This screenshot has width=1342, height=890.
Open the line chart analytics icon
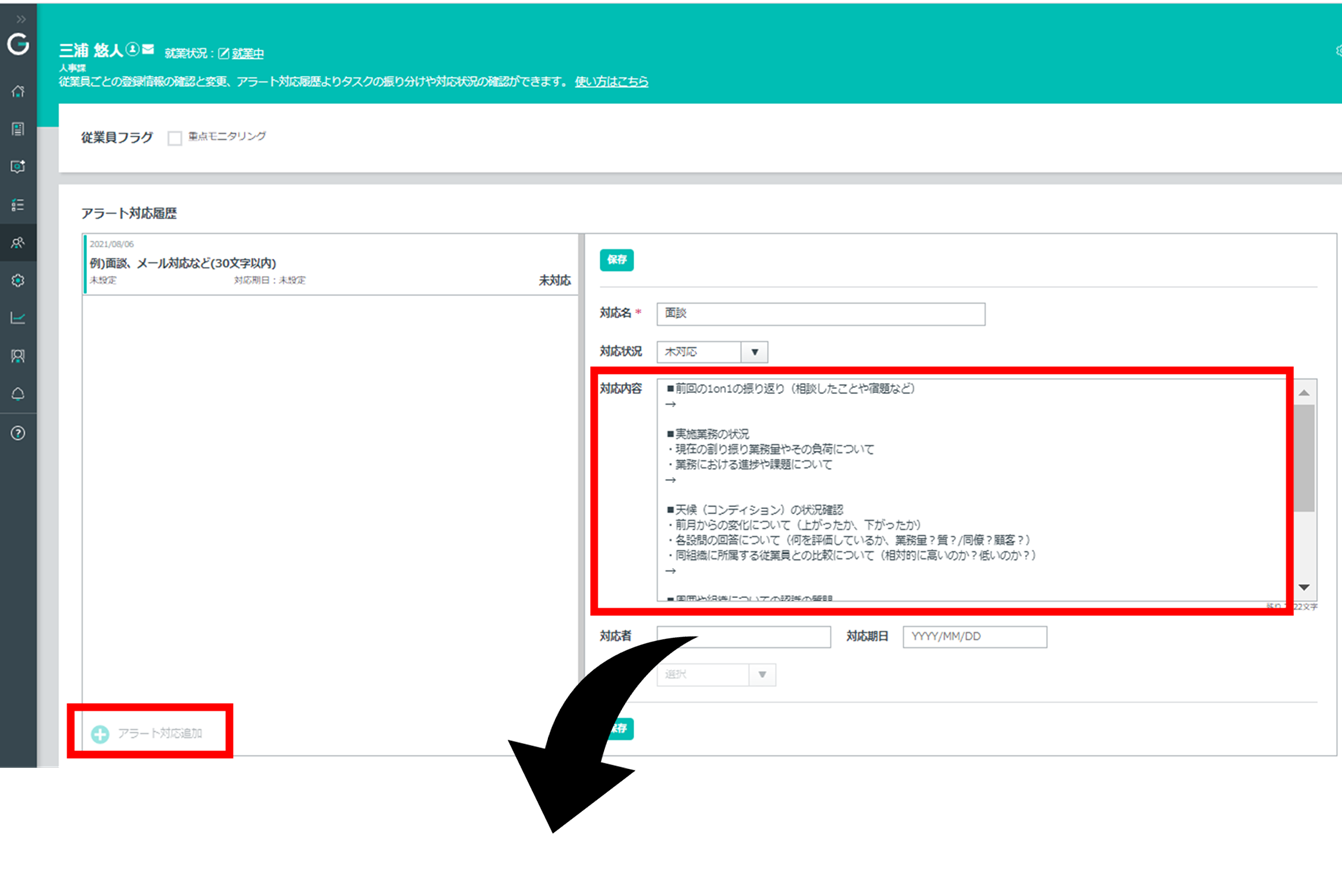point(18,319)
